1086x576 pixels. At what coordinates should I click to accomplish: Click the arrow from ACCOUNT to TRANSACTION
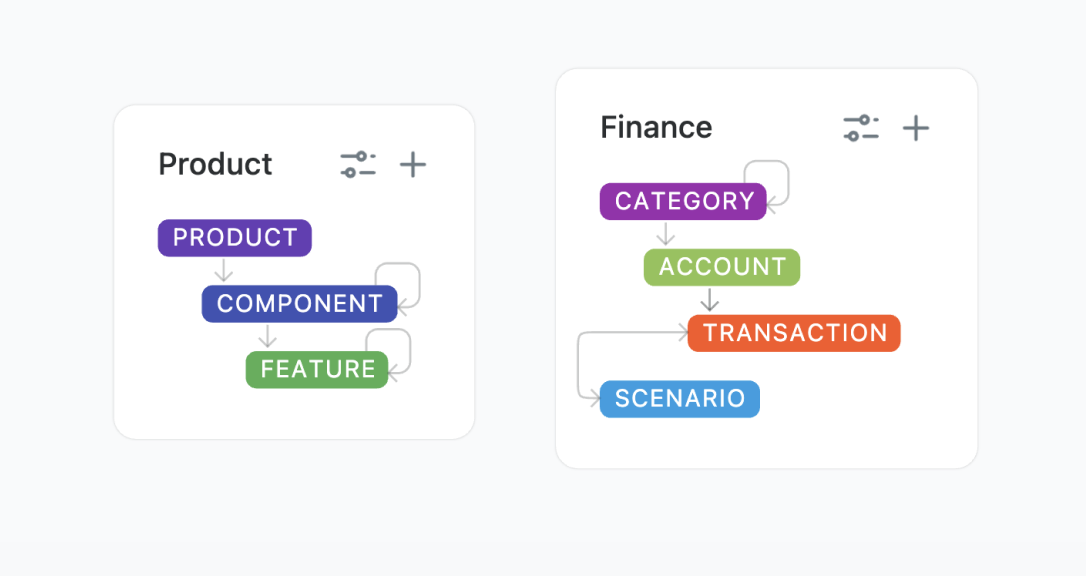(710, 300)
